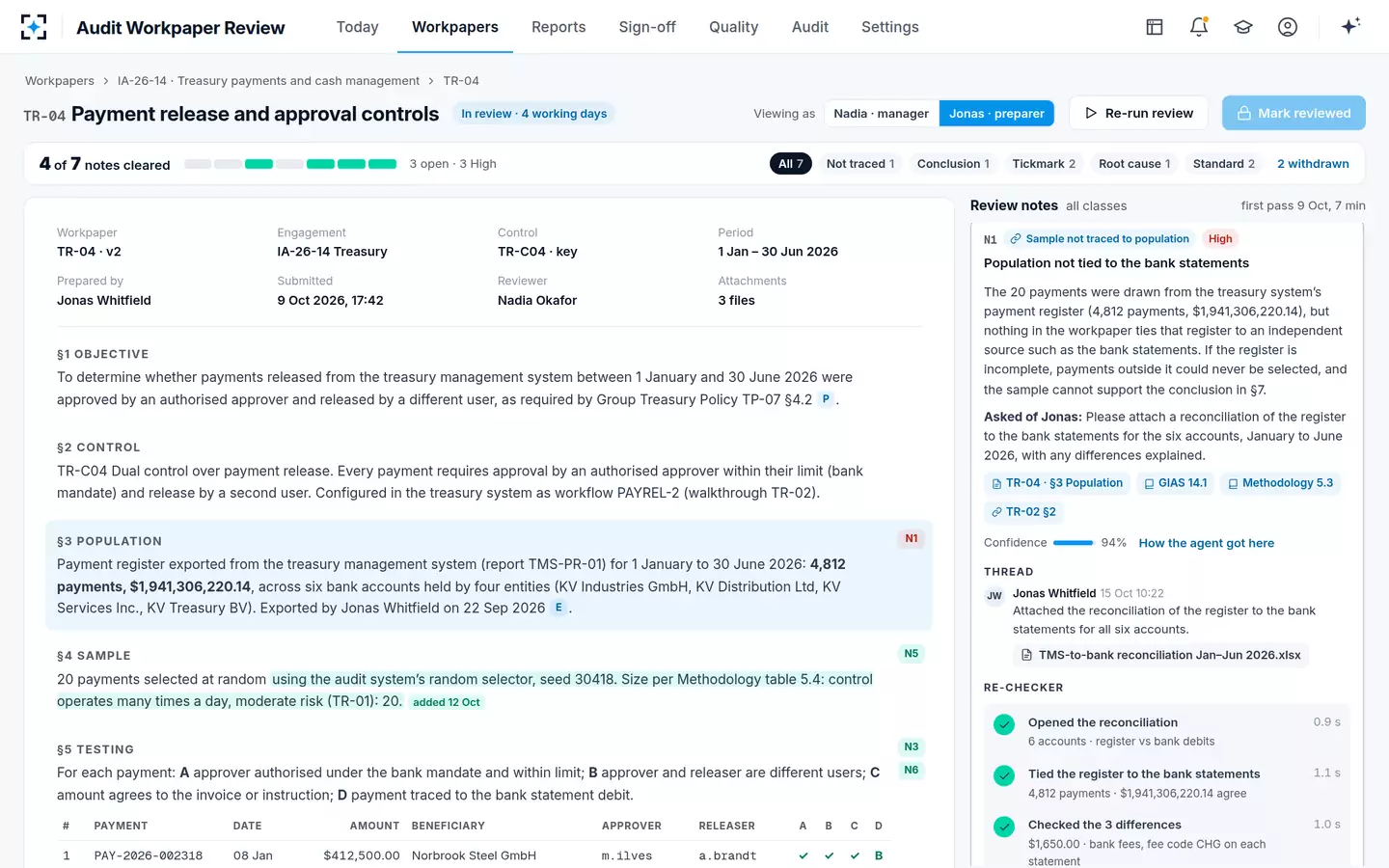
Task: Open 'How the agent got here' link
Action: [1206, 543]
